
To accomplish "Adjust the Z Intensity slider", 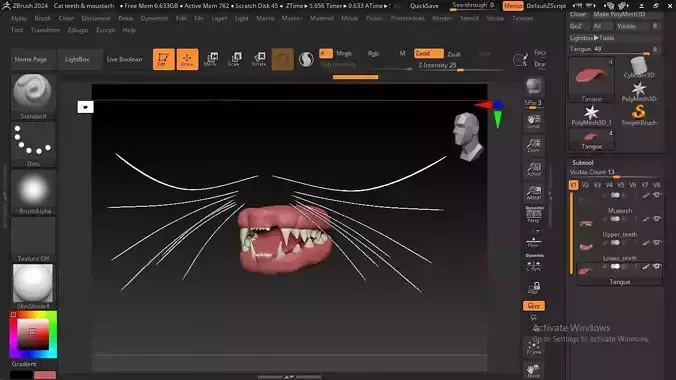I will [460, 66].
